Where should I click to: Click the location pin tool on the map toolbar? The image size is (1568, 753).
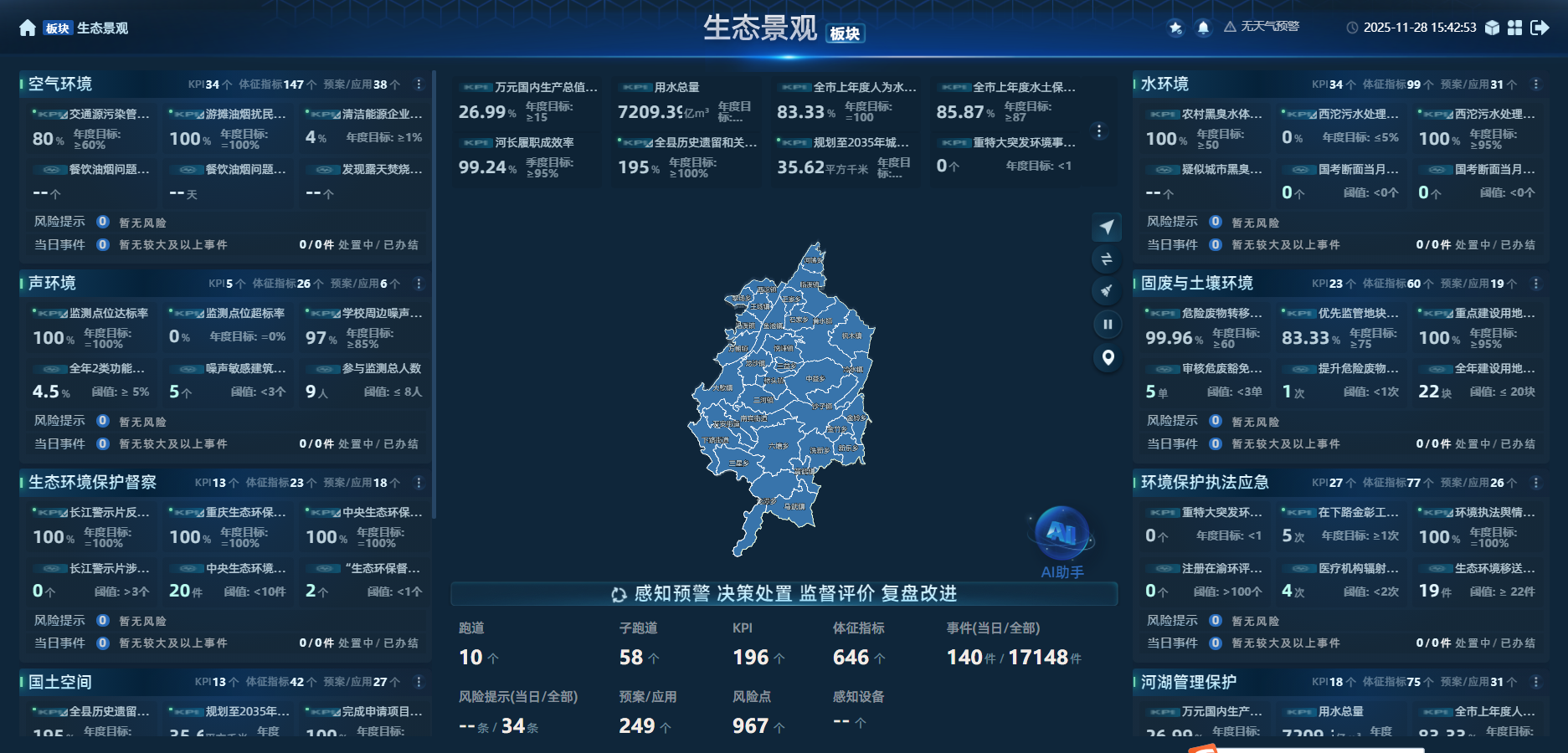pos(1107,358)
